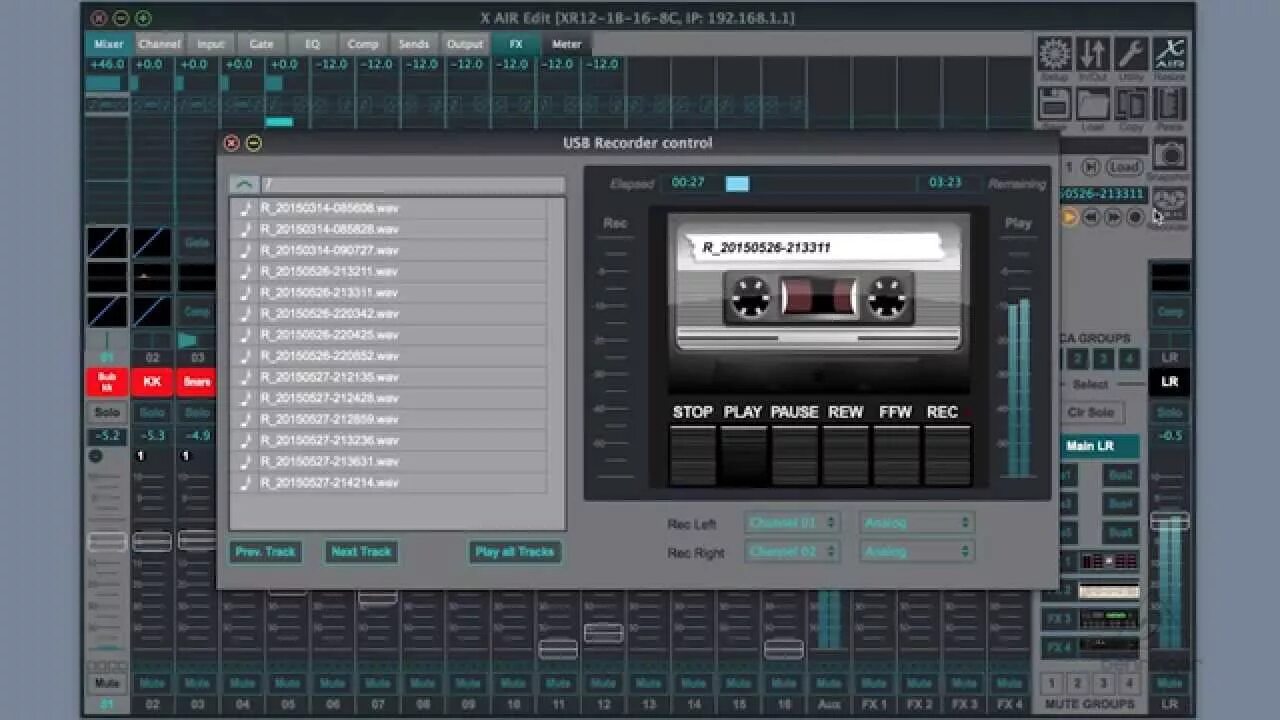Mute the Aux channel
This screenshot has width=1280, height=720.
point(828,684)
